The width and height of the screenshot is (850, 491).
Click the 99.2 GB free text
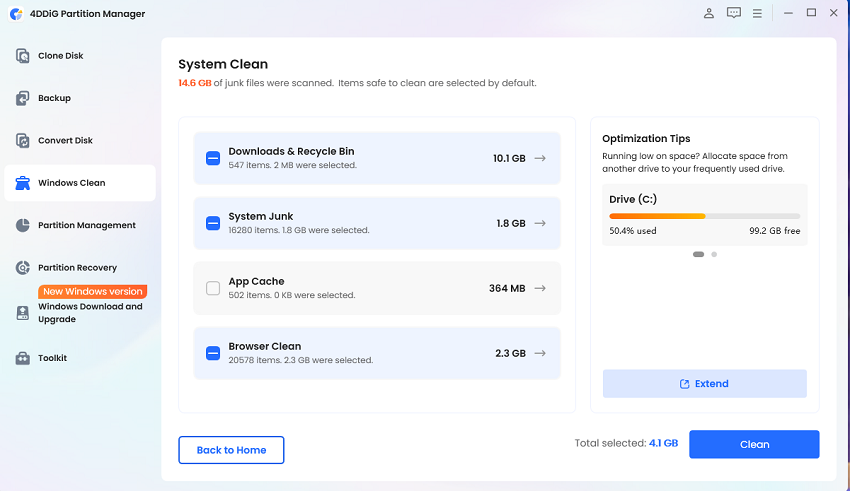point(775,231)
